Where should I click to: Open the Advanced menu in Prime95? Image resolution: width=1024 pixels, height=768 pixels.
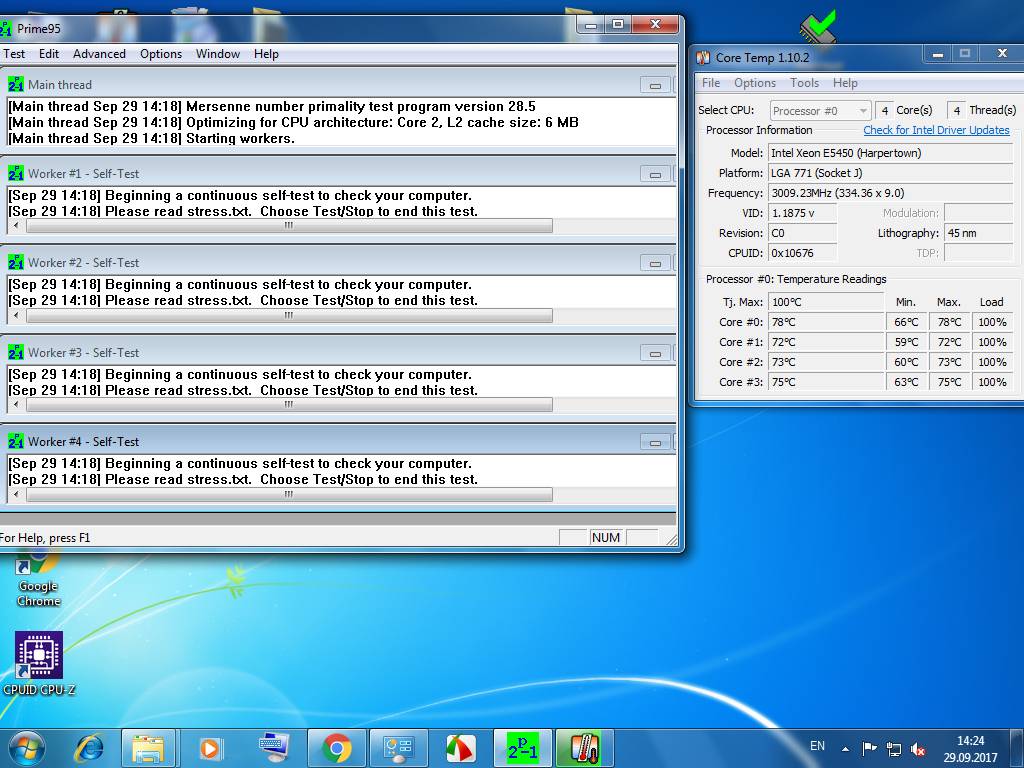click(x=99, y=54)
